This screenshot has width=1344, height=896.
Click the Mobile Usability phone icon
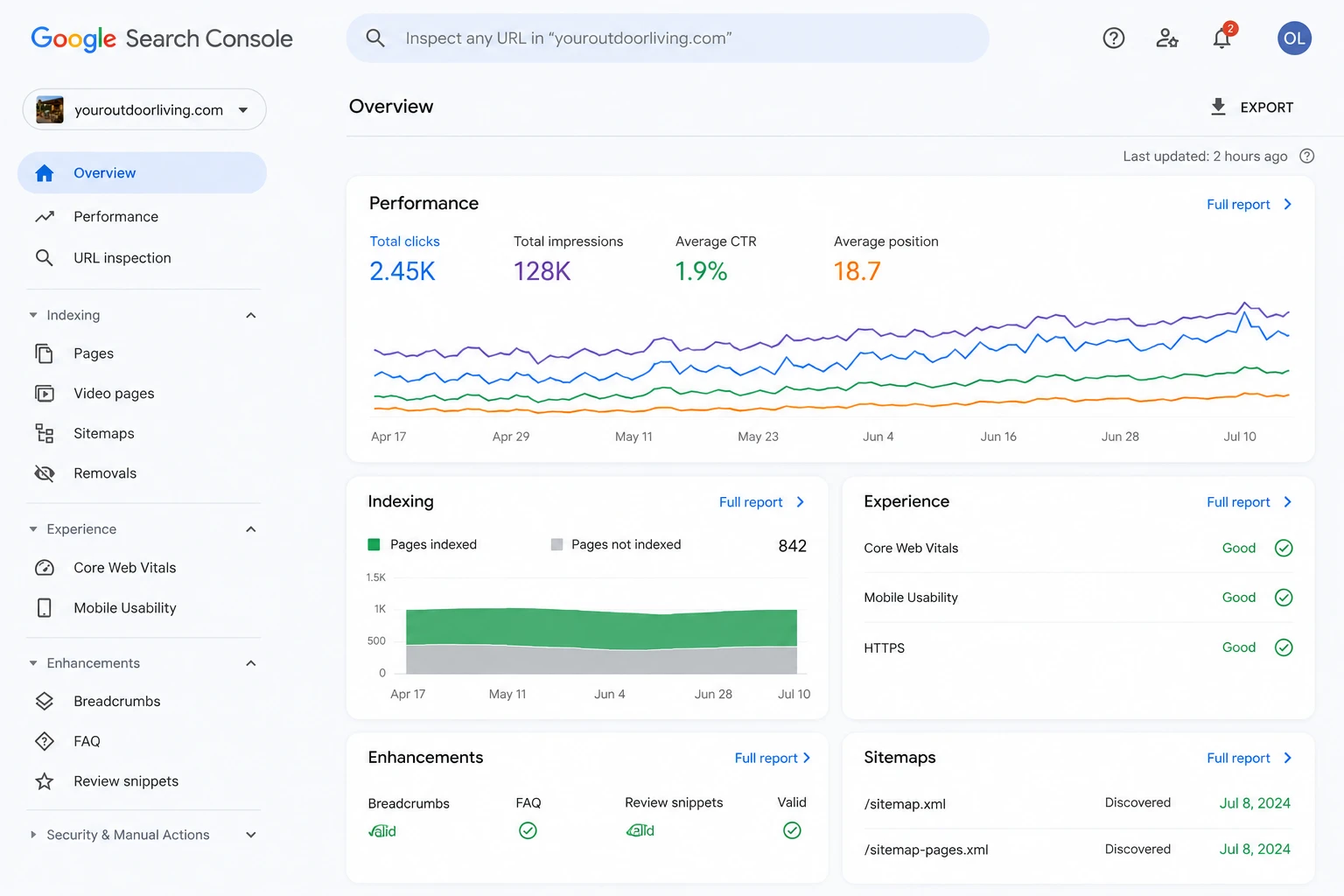45,607
